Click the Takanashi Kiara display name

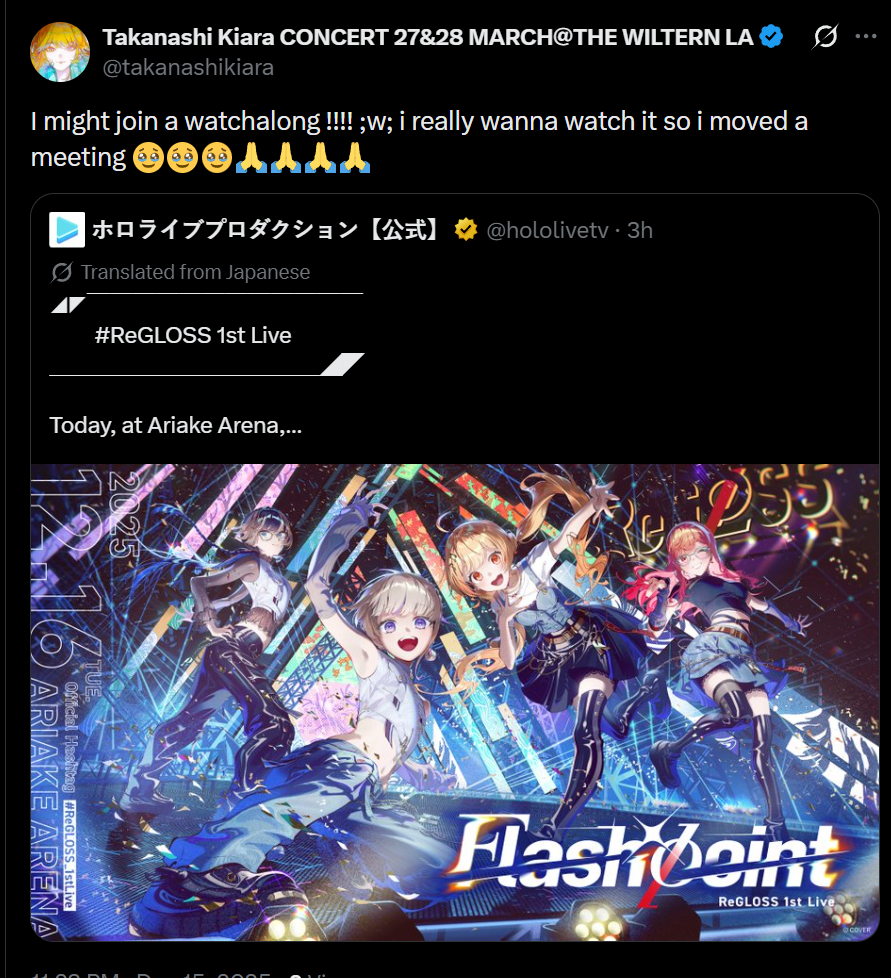[428, 37]
